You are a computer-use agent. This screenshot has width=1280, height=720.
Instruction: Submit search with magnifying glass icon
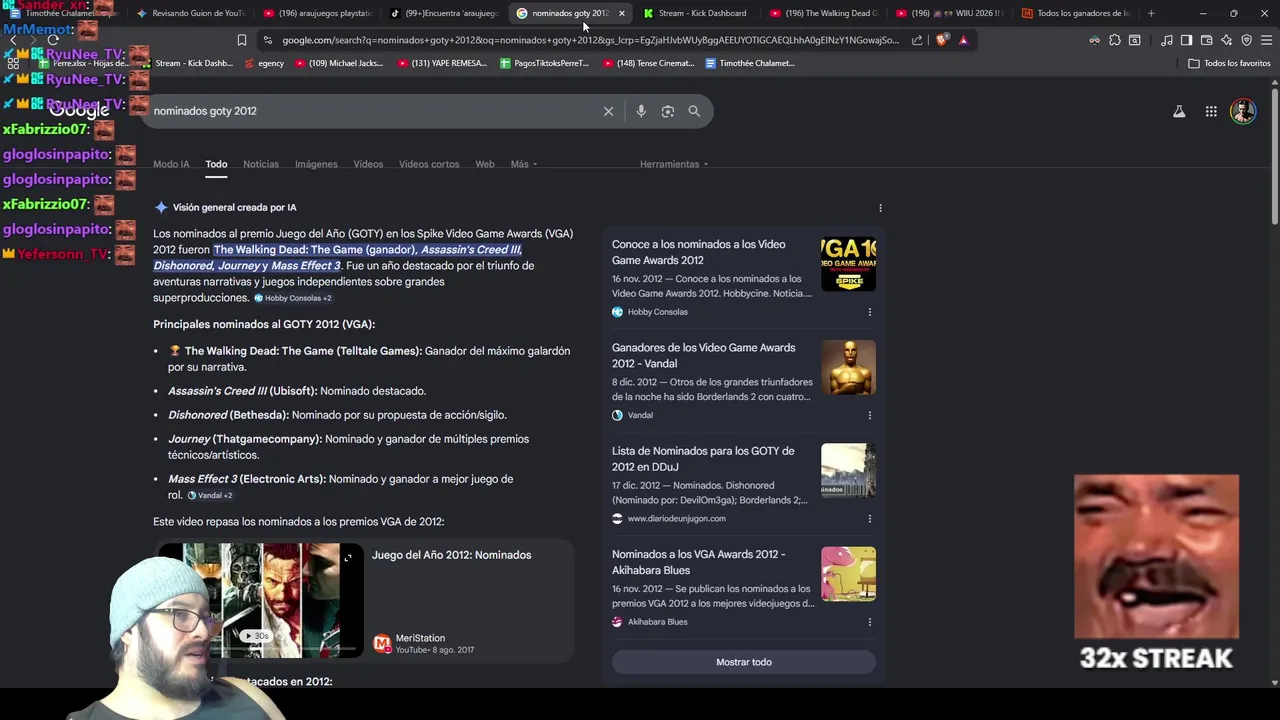click(x=694, y=111)
